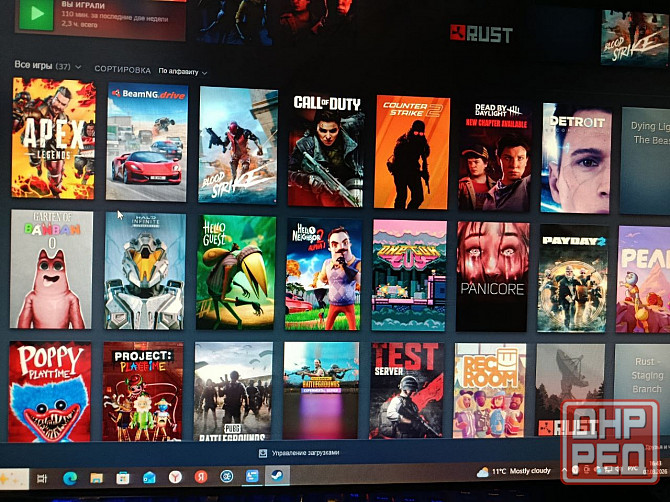Select the Counter-Strike 2 cover
This screenshot has width=670, height=502.
tap(412, 152)
